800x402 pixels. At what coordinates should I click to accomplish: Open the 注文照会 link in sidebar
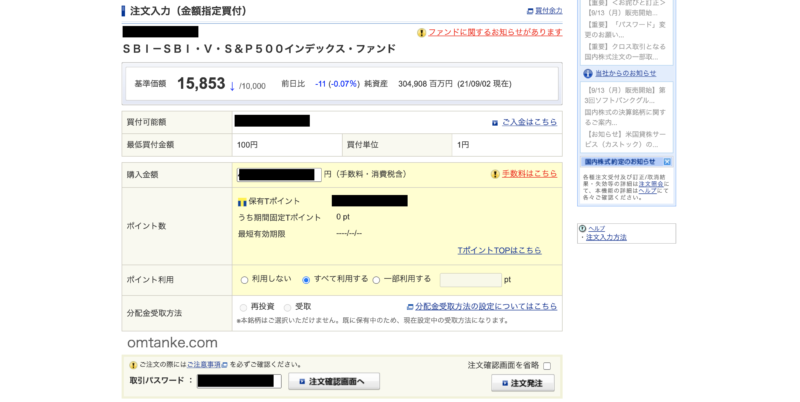tap(652, 184)
